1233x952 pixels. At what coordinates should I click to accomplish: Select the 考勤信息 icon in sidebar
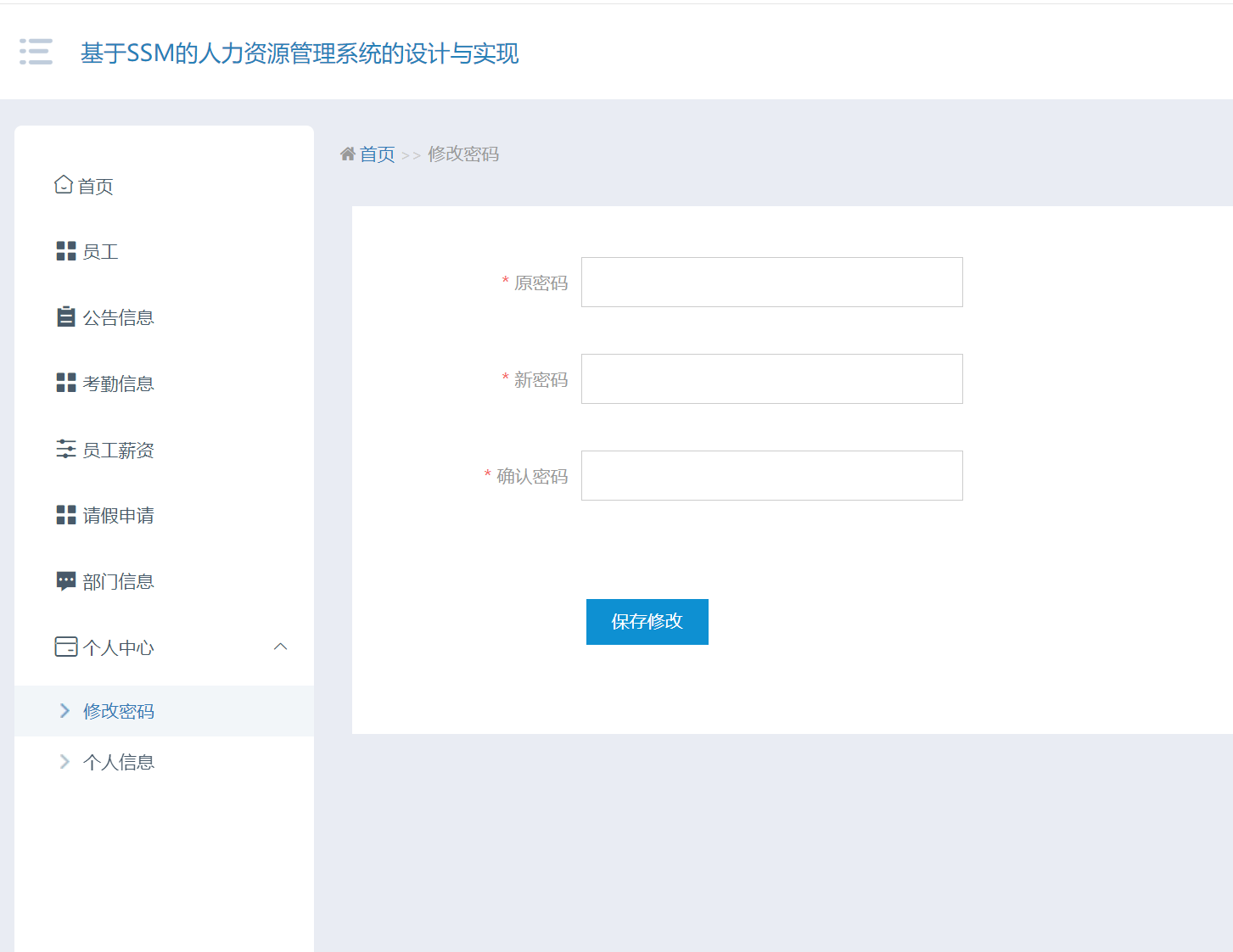(x=65, y=382)
